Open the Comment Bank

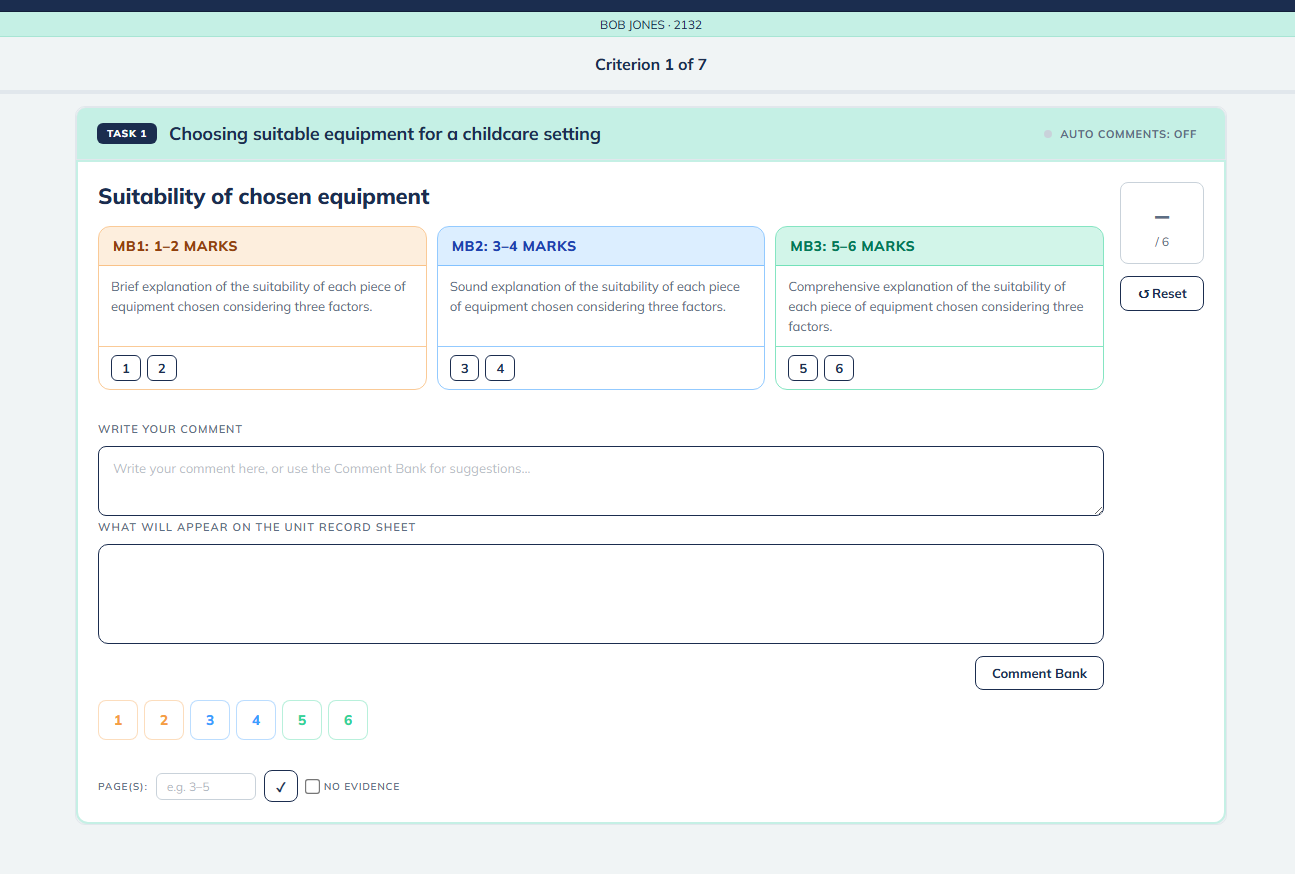pyautogui.click(x=1039, y=673)
